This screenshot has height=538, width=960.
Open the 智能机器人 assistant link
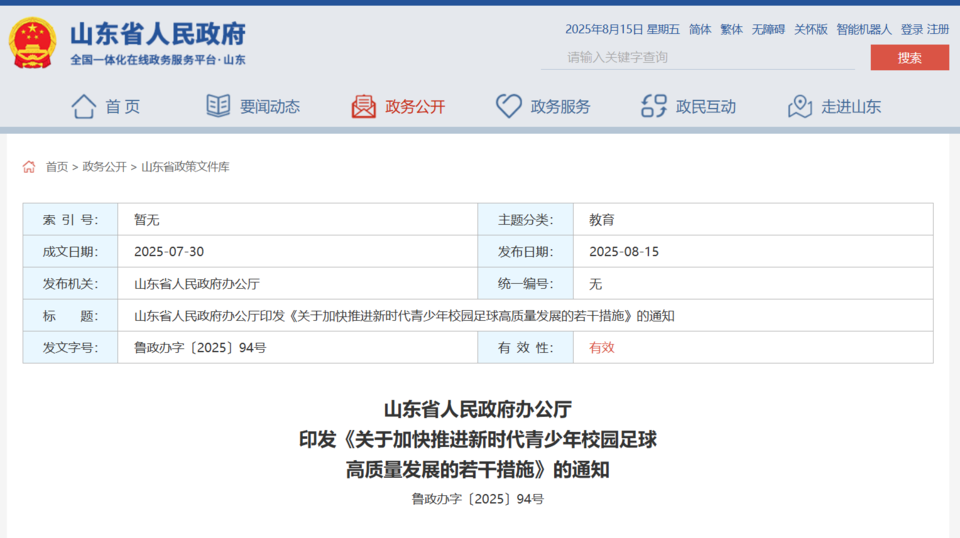click(x=864, y=29)
